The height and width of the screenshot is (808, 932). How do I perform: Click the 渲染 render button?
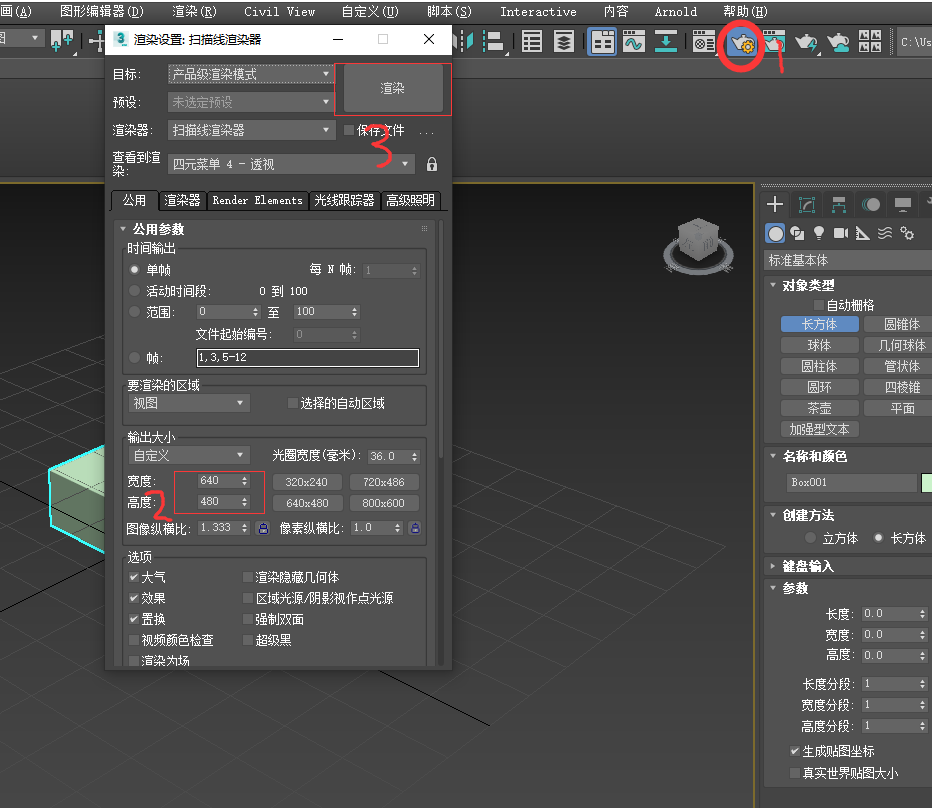coord(393,87)
